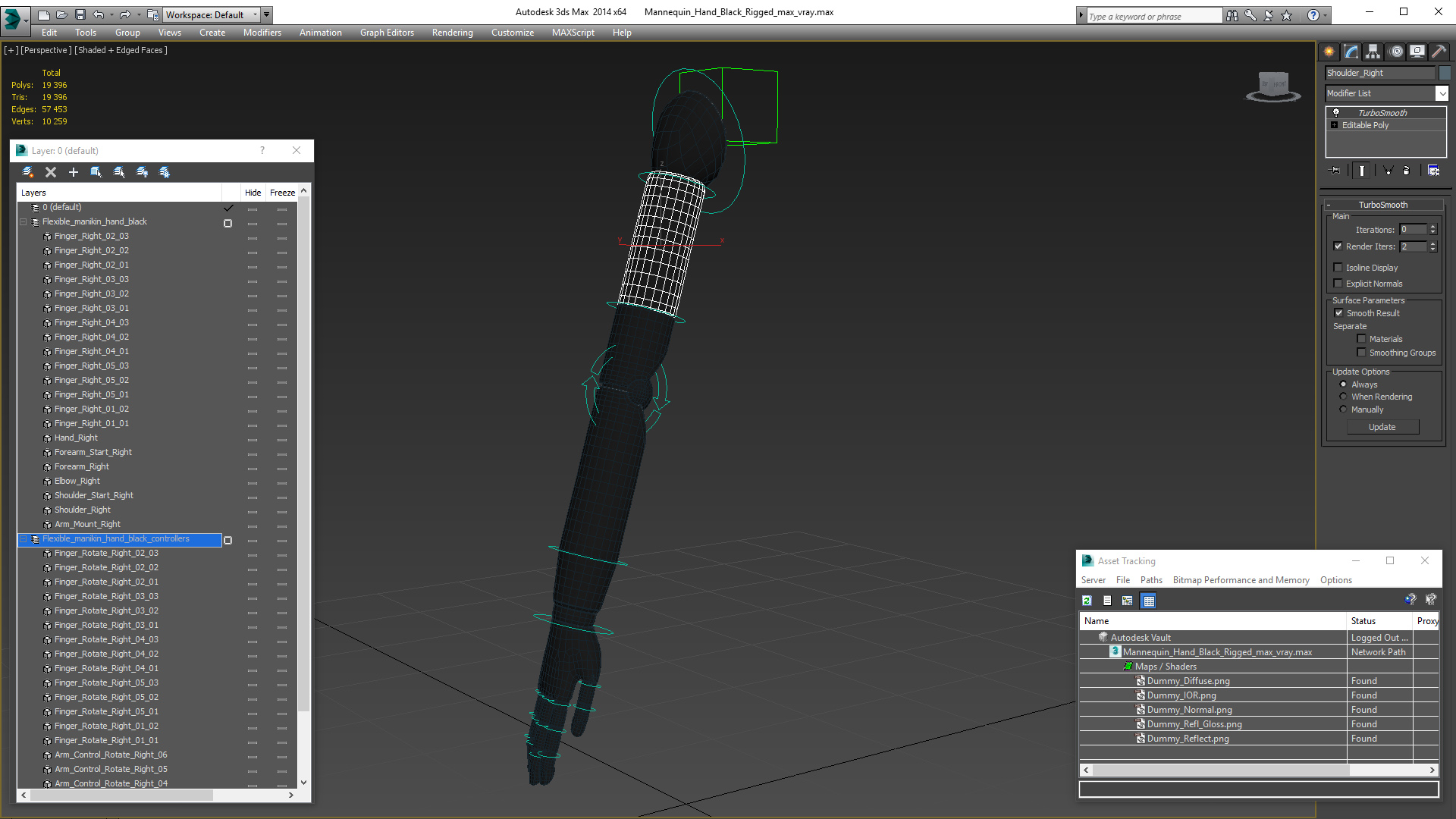This screenshot has height=819, width=1456.
Task: Click the New Scene icon in quick access toolbar
Action: [x=44, y=14]
